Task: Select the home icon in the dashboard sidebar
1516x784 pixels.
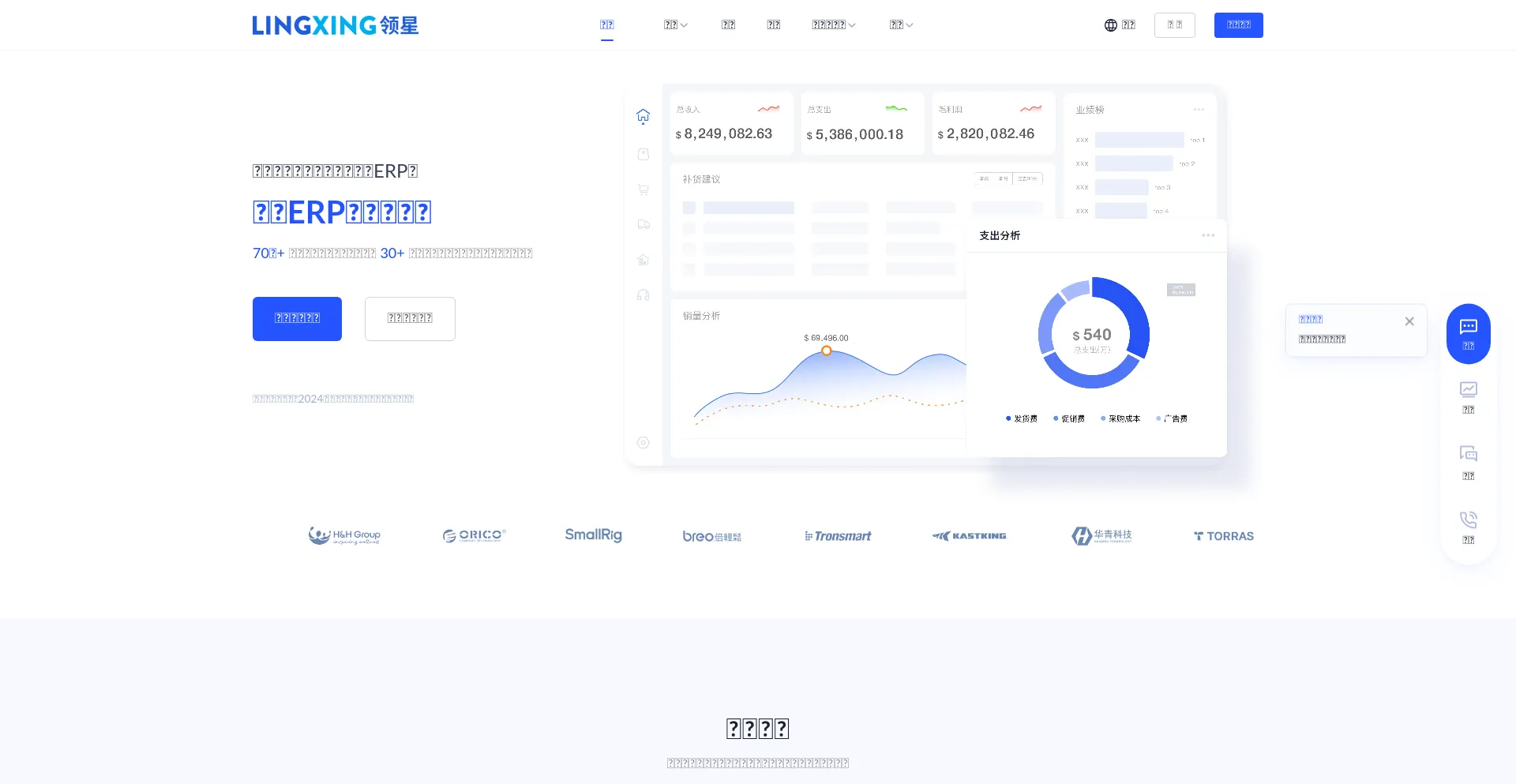Action: coord(644,115)
